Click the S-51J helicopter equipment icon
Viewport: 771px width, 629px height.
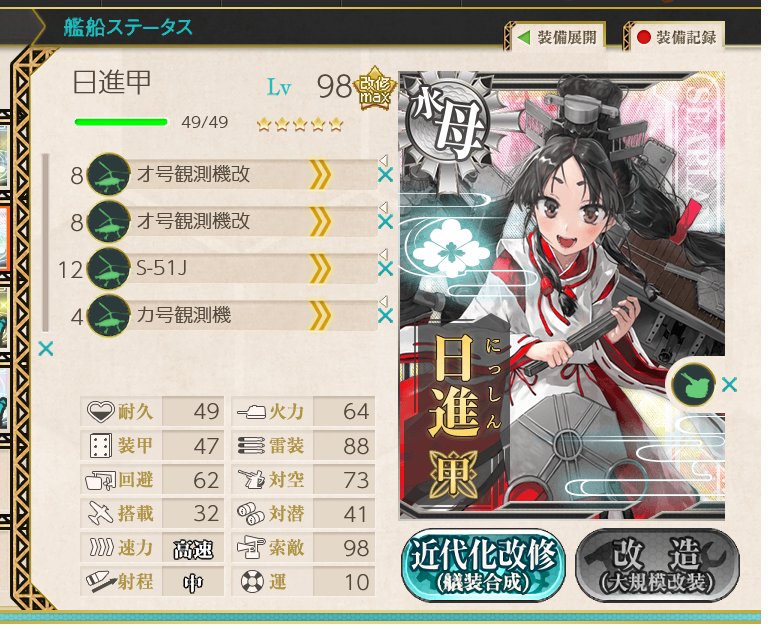pyautogui.click(x=109, y=269)
